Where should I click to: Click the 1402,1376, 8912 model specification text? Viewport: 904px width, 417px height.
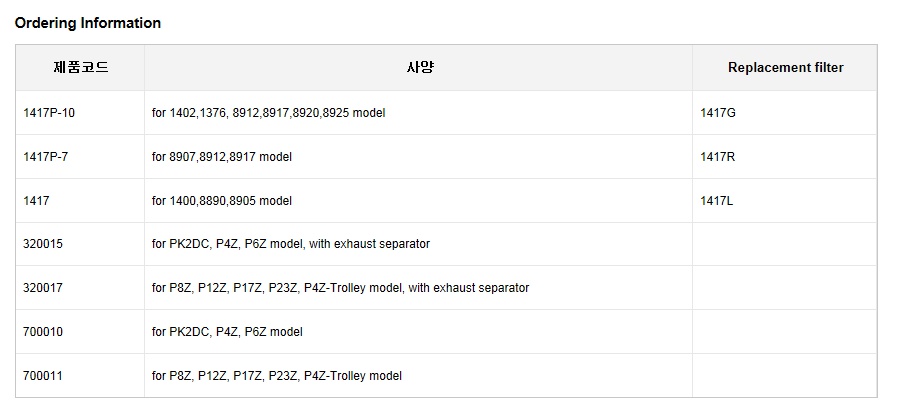268,113
